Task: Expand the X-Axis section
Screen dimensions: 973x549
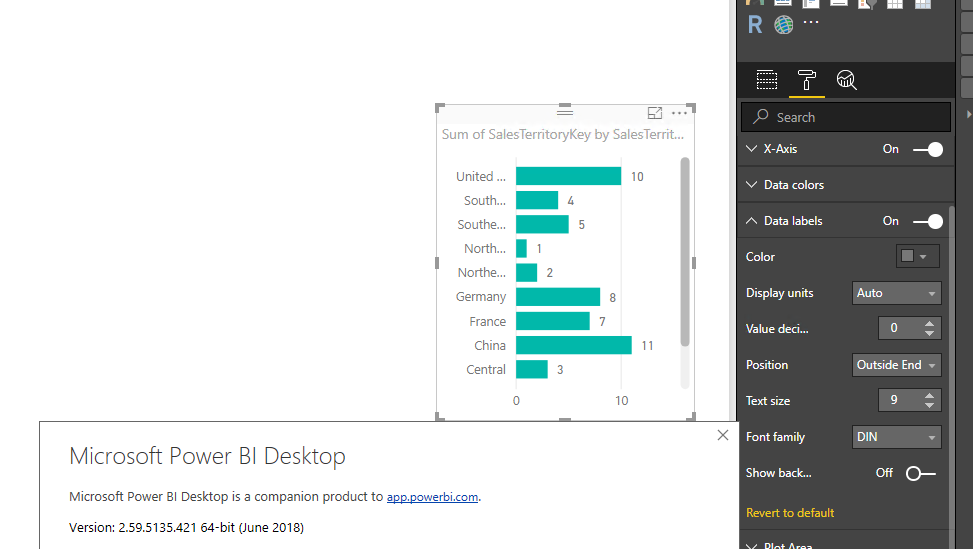Action: click(751, 149)
